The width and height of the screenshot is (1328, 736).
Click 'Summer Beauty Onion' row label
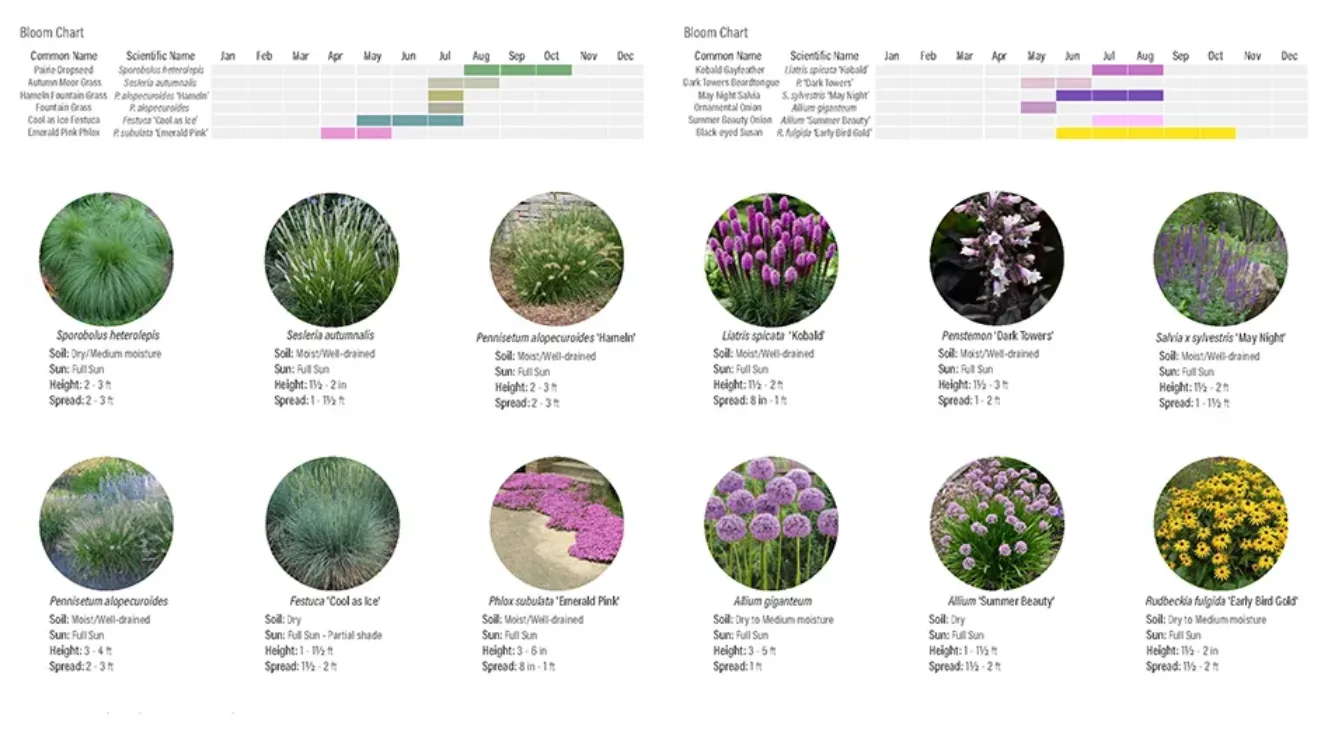tap(730, 120)
